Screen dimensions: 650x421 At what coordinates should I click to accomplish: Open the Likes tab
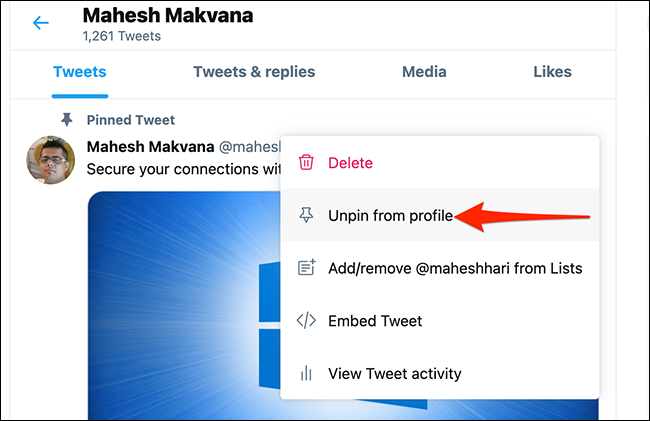(553, 72)
